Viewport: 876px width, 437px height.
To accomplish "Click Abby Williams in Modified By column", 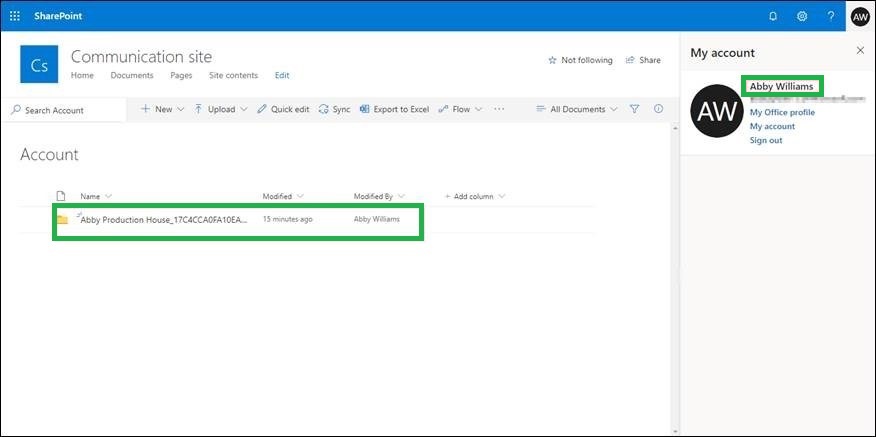I will tap(377, 220).
